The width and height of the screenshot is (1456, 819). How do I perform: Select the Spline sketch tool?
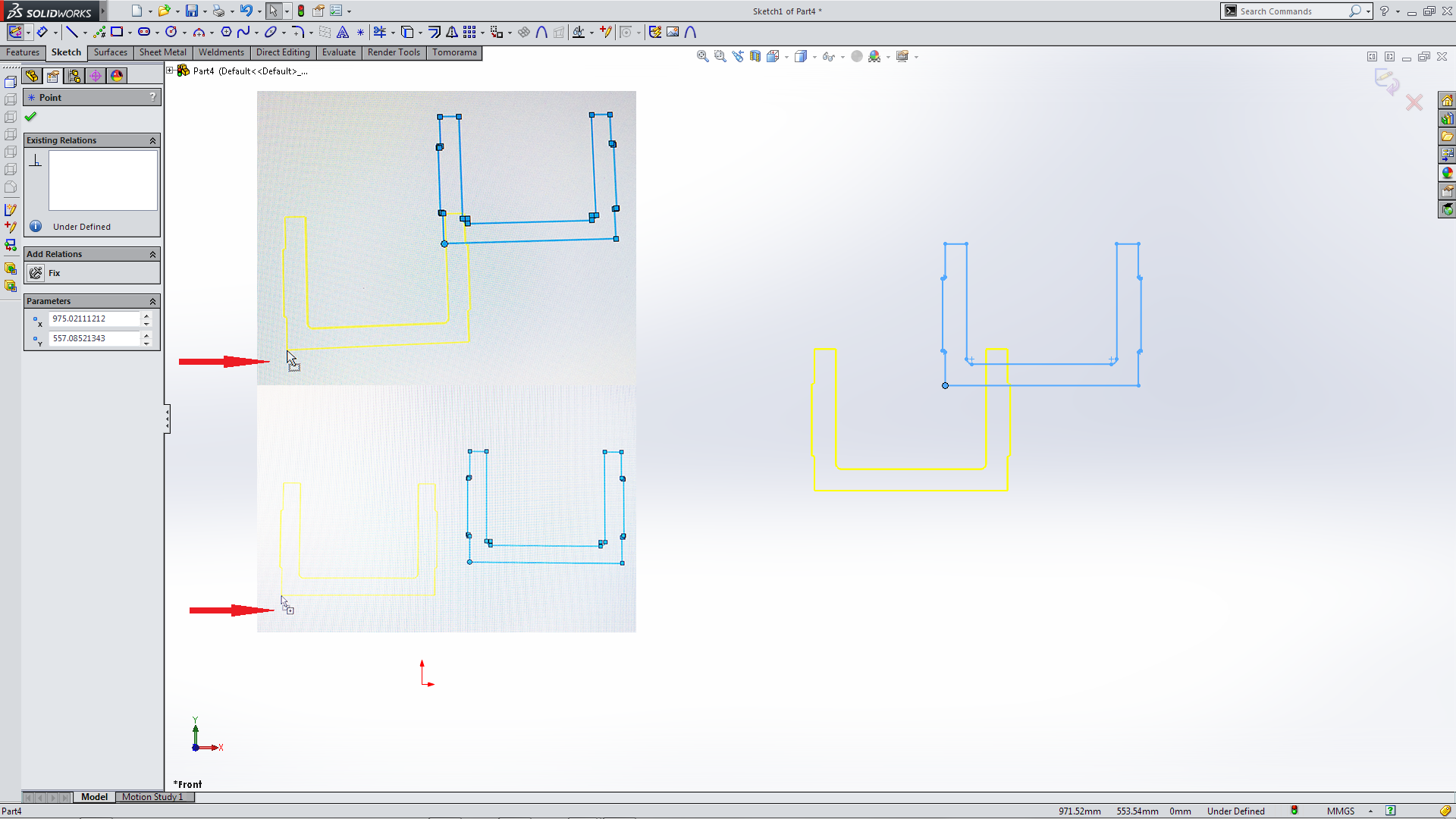coord(244,32)
